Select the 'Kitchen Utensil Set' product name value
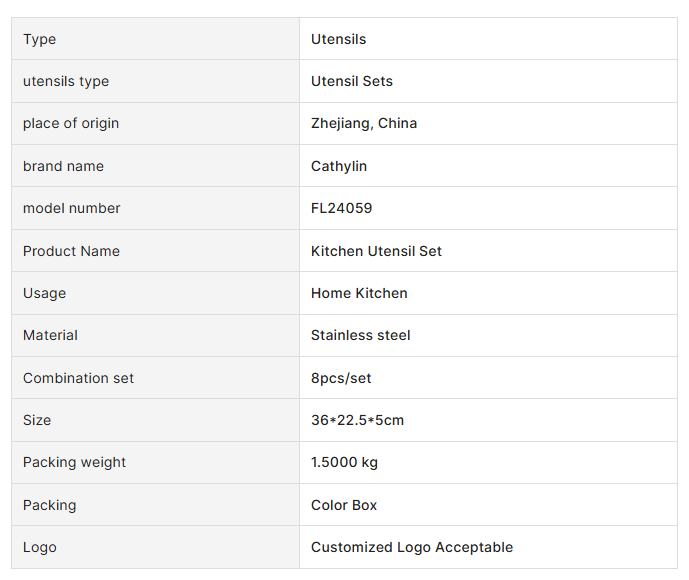Viewport: 689px width, 580px height. click(376, 251)
